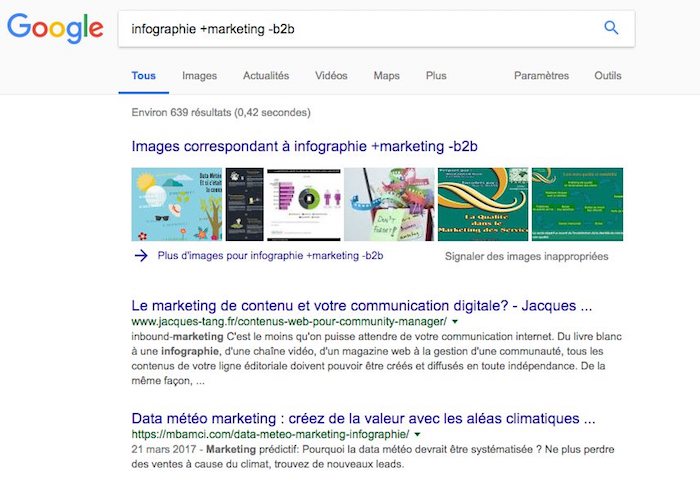This screenshot has width=700, height=484.
Task: Open 'La Qualité dans le Marketing' thumbnail
Action: click(x=483, y=204)
